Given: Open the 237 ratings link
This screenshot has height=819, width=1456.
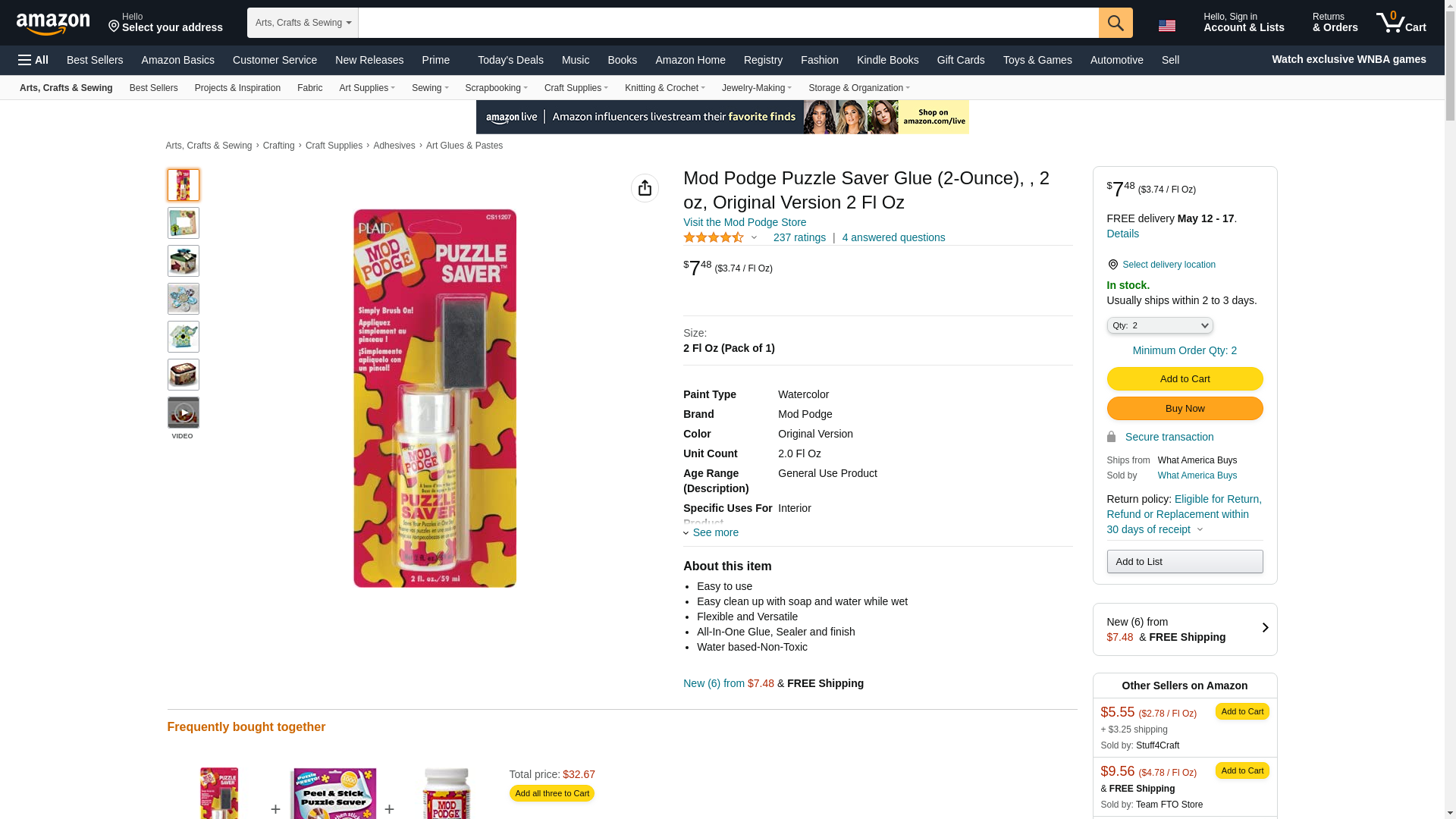Looking at the screenshot, I should tap(799, 237).
